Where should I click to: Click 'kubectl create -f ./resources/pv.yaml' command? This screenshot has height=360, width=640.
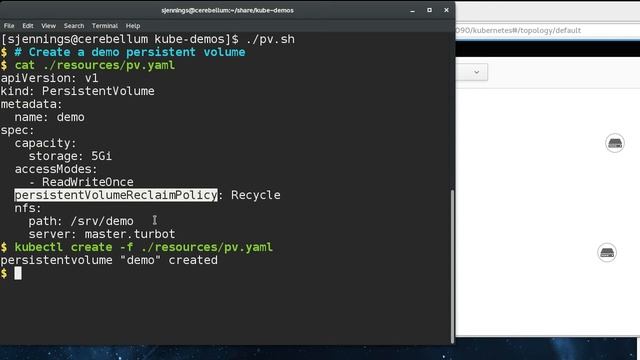point(144,247)
